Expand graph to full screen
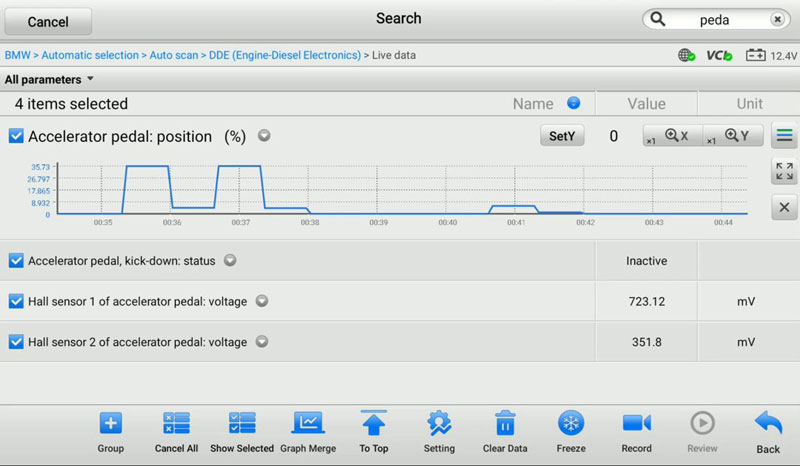This screenshot has height=466, width=800. pos(784,172)
